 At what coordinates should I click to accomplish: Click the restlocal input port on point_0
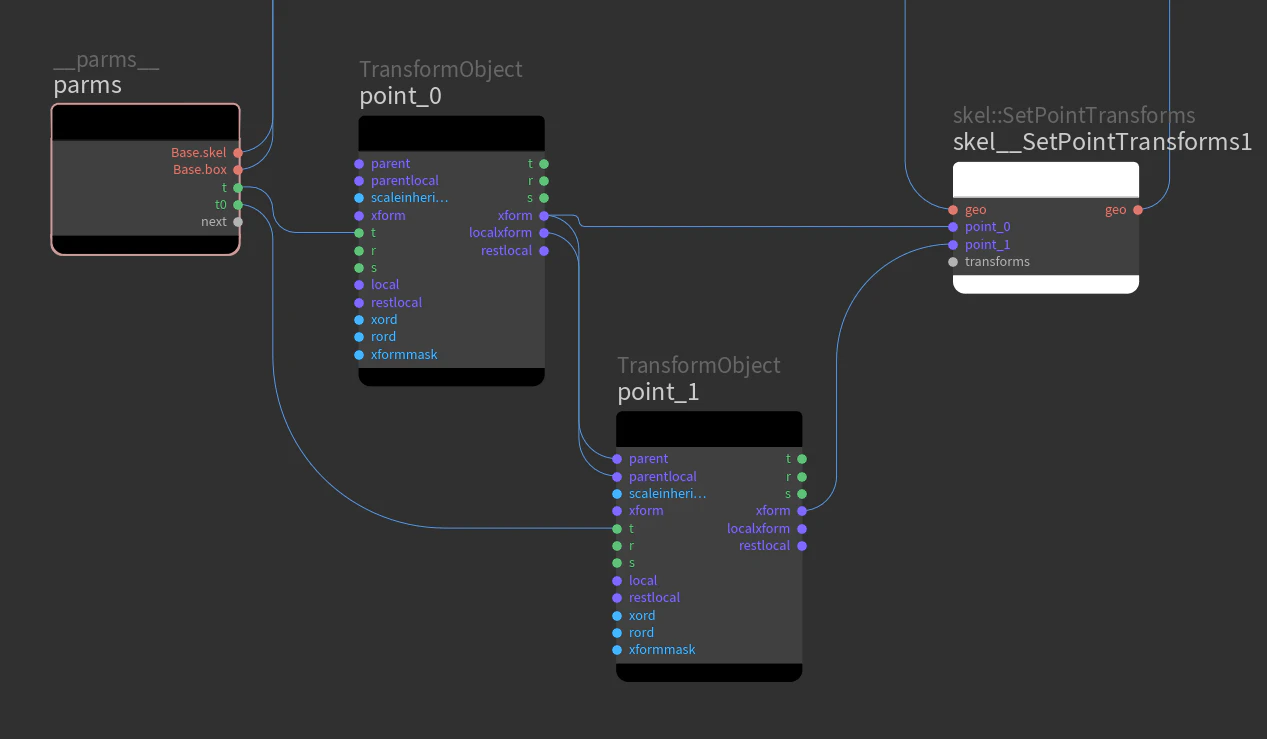(x=359, y=303)
